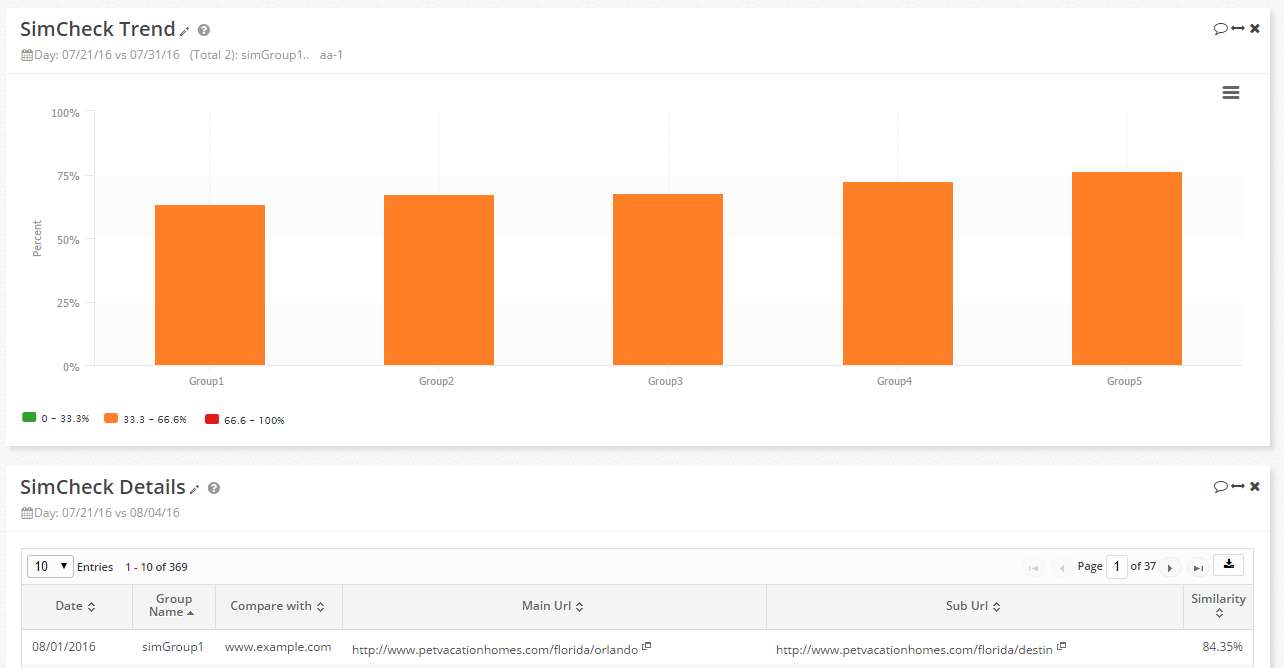This screenshot has height=668, width=1284.
Task: Select the 08/01/2016 date cell
Action: (63, 647)
